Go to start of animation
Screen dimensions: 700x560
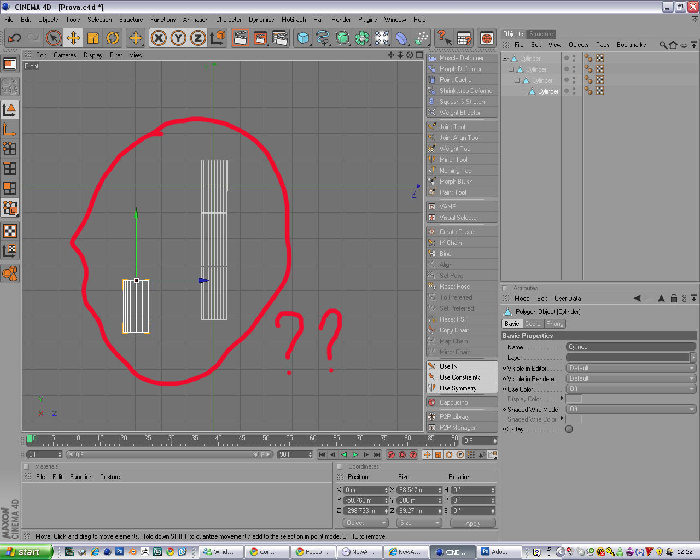[x=322, y=455]
